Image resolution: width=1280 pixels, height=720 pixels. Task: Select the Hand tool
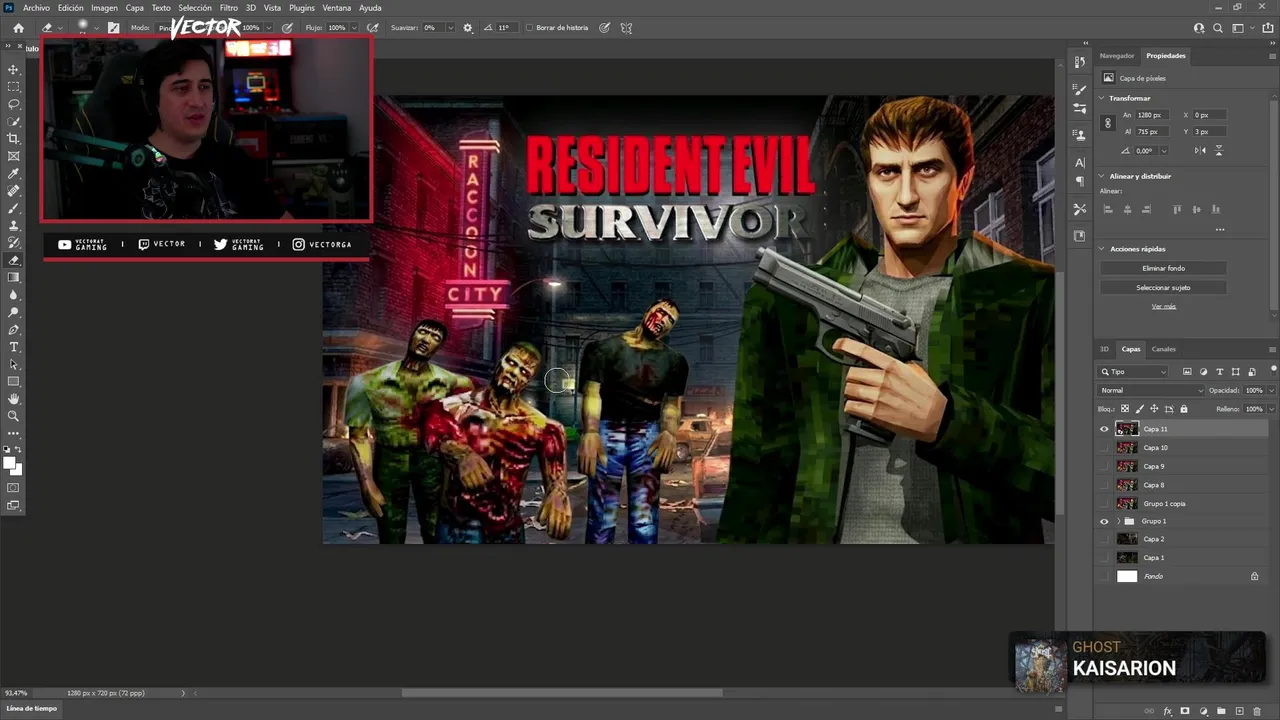click(14, 399)
